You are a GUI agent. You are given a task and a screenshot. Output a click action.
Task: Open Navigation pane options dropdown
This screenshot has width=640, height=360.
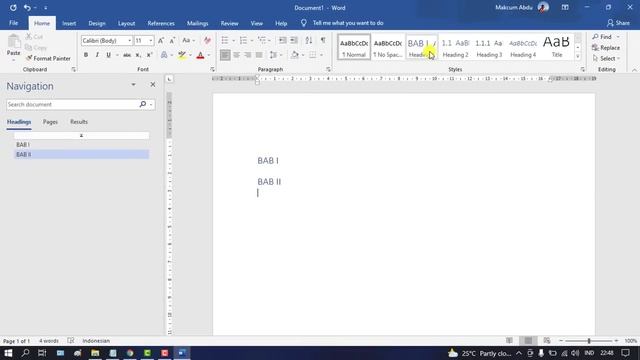pyautogui.click(x=133, y=84)
